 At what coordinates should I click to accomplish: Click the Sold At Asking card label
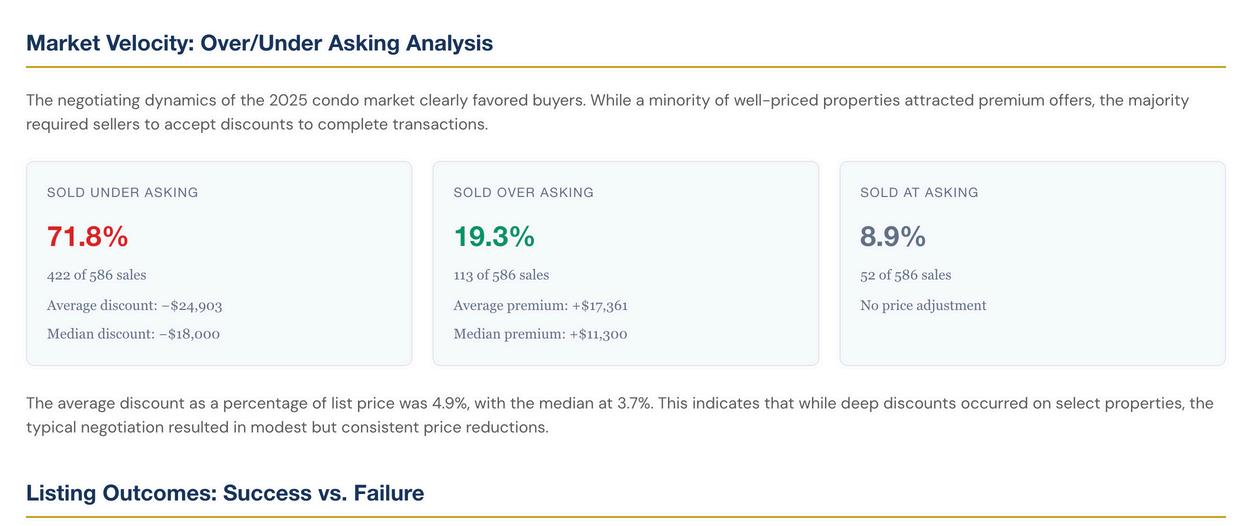click(x=919, y=192)
